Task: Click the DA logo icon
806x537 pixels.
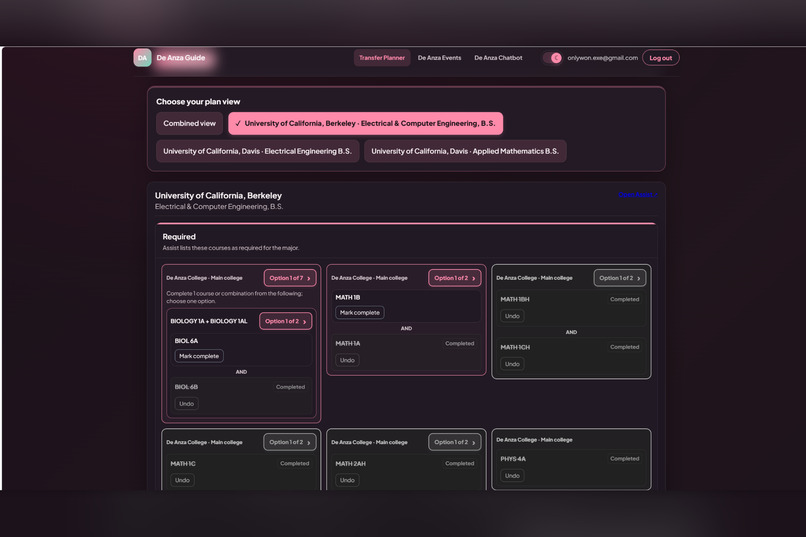Action: (142, 58)
